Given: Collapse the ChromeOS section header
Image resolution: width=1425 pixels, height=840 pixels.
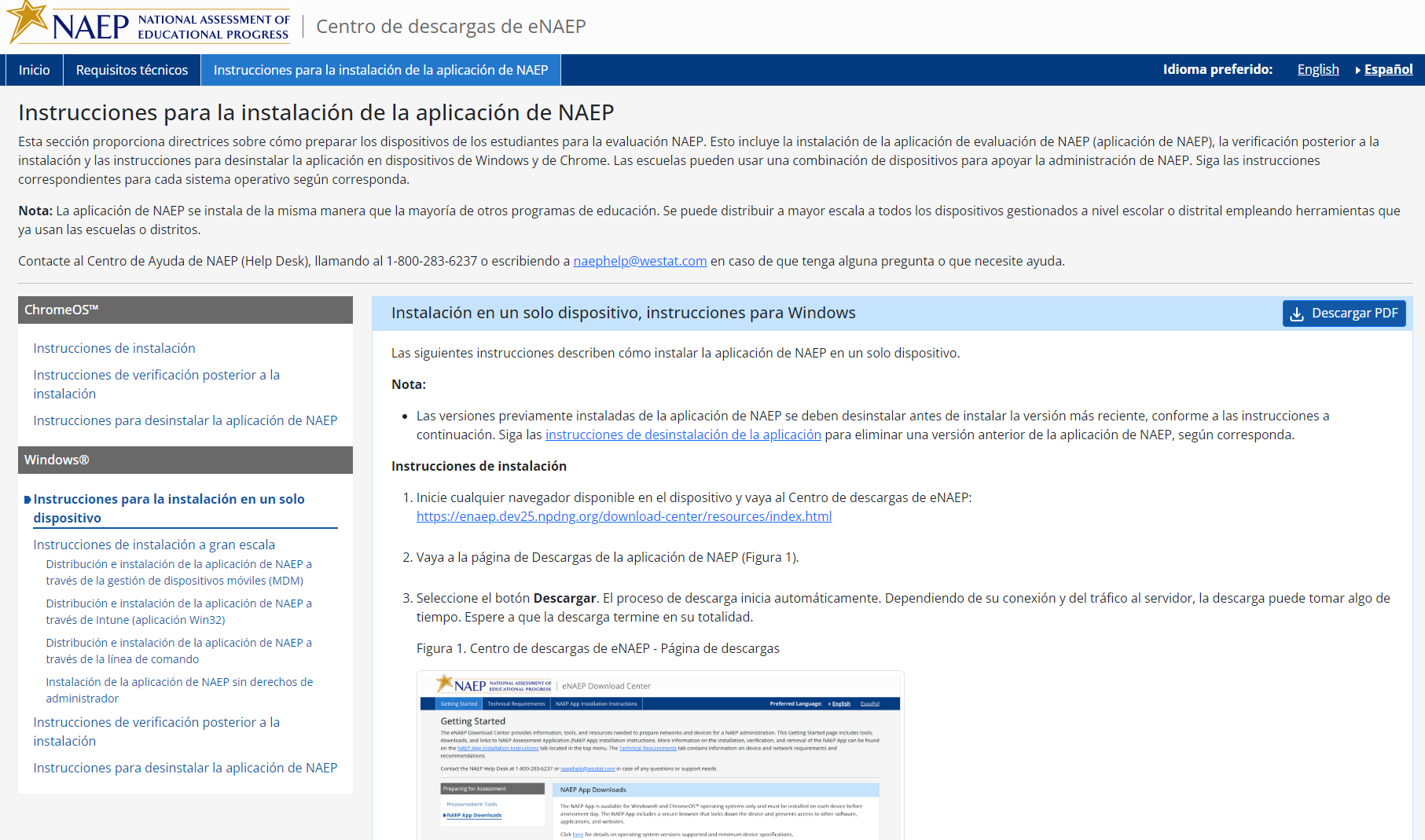Looking at the screenshot, I should tap(185, 310).
